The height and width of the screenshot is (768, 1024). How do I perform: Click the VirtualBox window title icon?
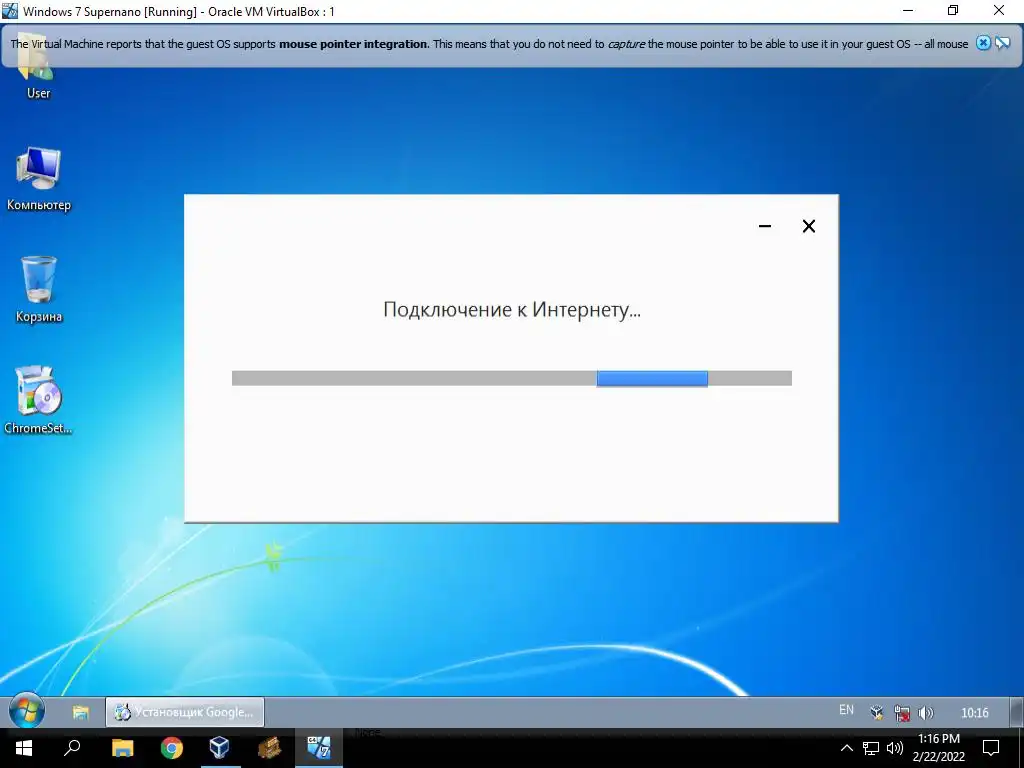pyautogui.click(x=10, y=10)
